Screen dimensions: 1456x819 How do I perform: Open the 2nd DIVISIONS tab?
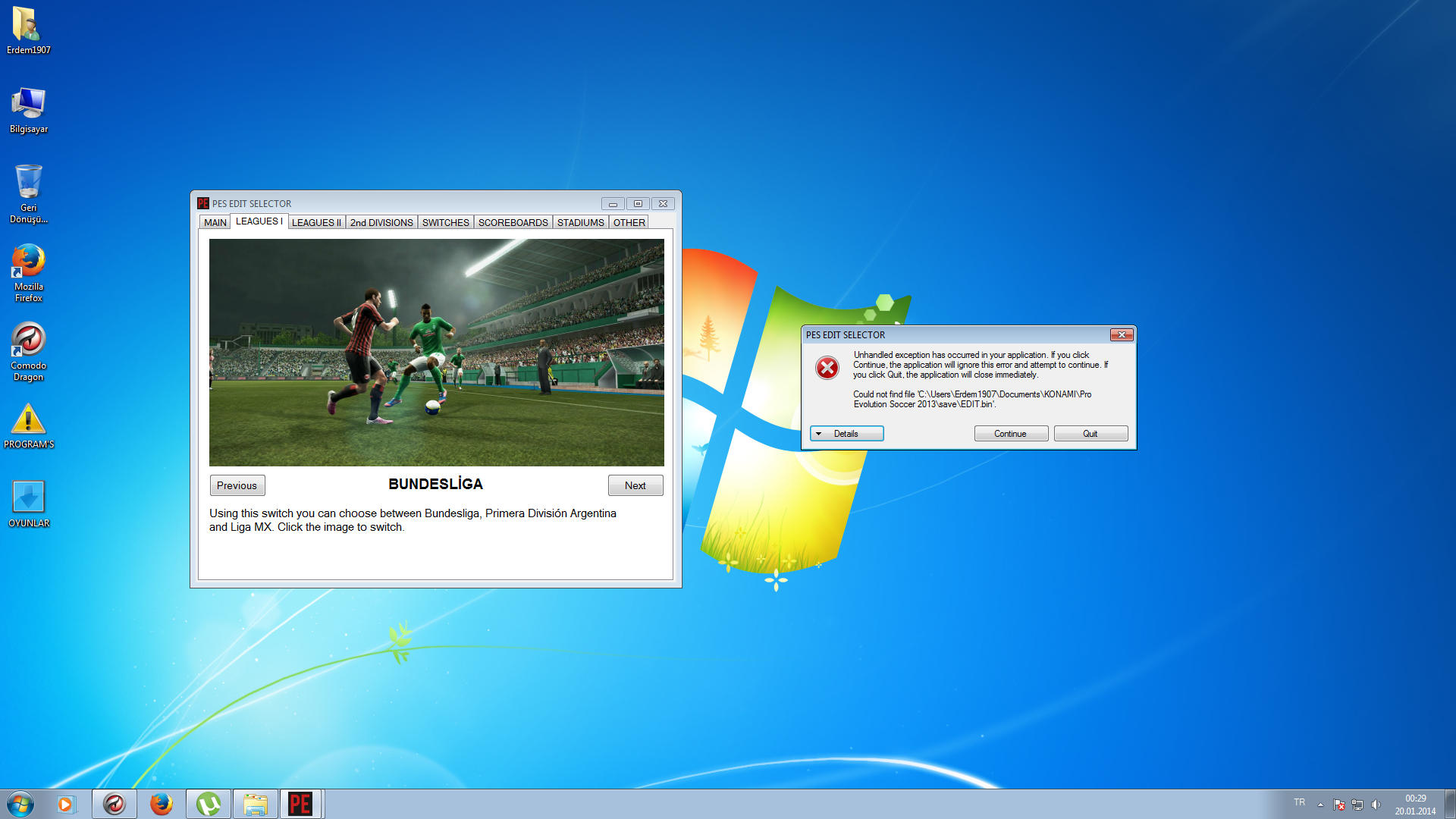click(x=381, y=222)
